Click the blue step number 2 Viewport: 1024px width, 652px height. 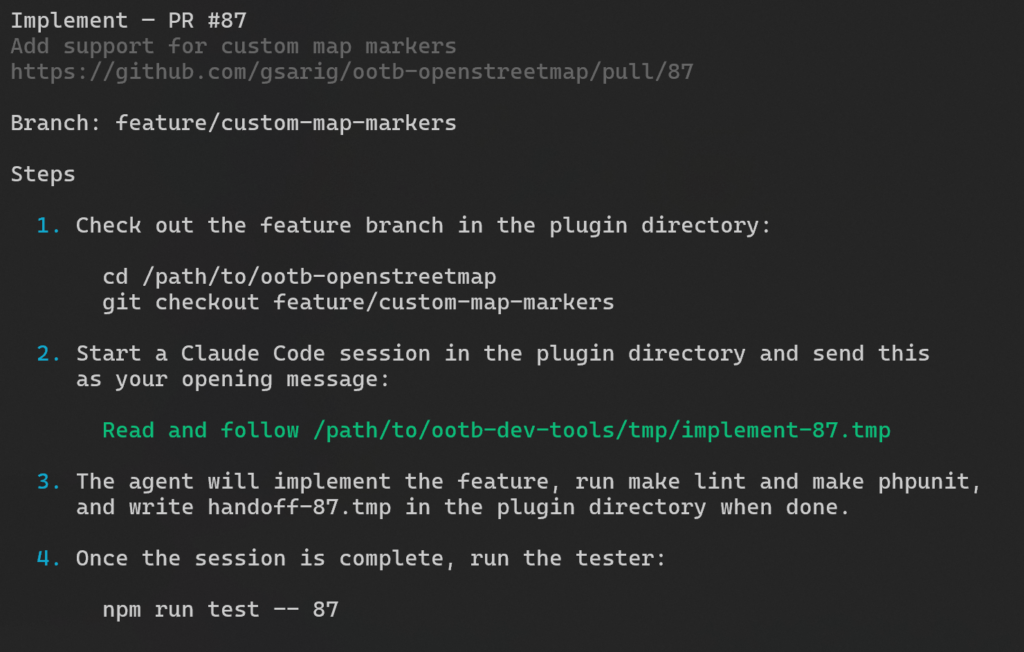[43, 354]
